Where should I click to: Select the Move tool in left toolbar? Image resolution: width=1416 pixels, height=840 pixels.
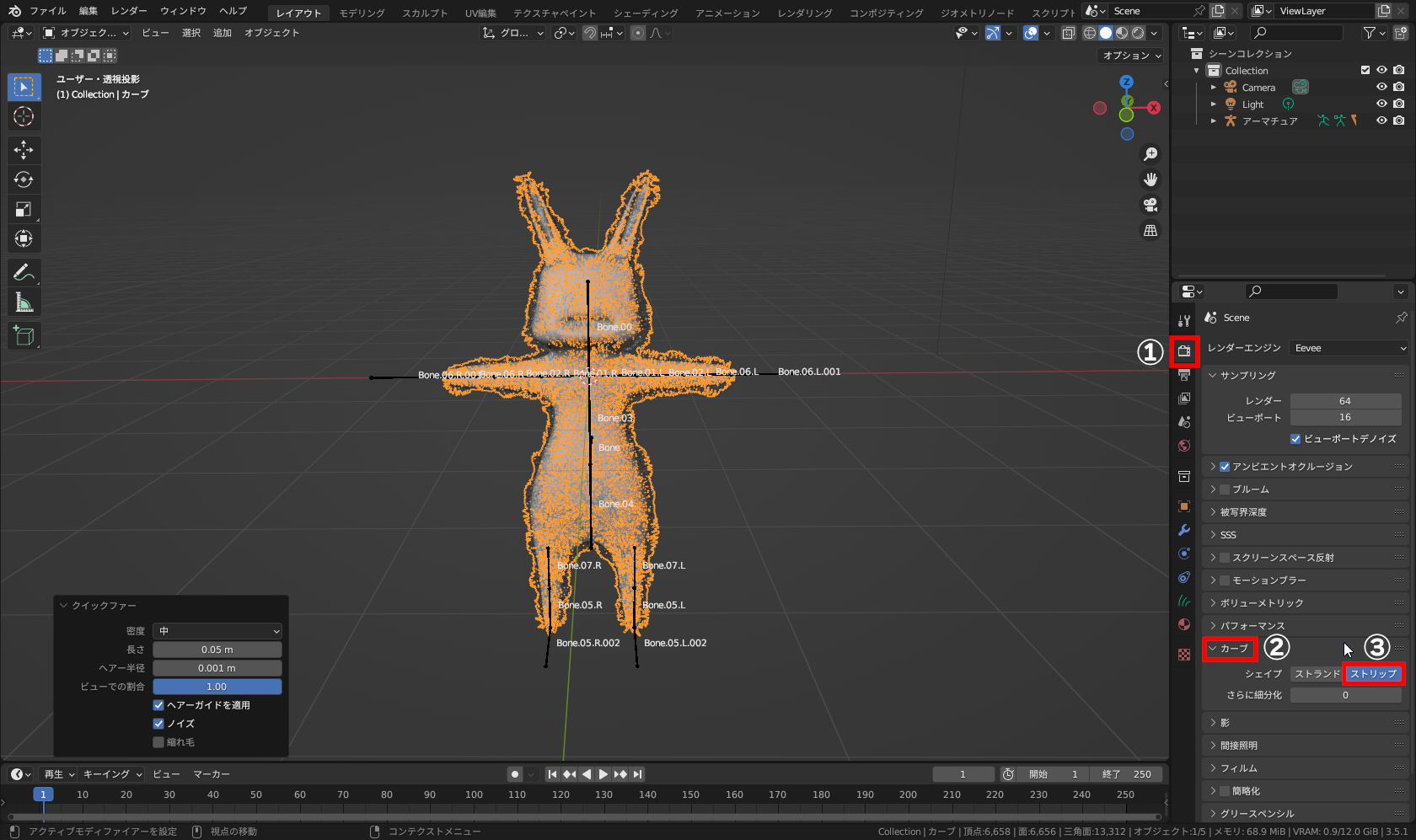tap(24, 150)
